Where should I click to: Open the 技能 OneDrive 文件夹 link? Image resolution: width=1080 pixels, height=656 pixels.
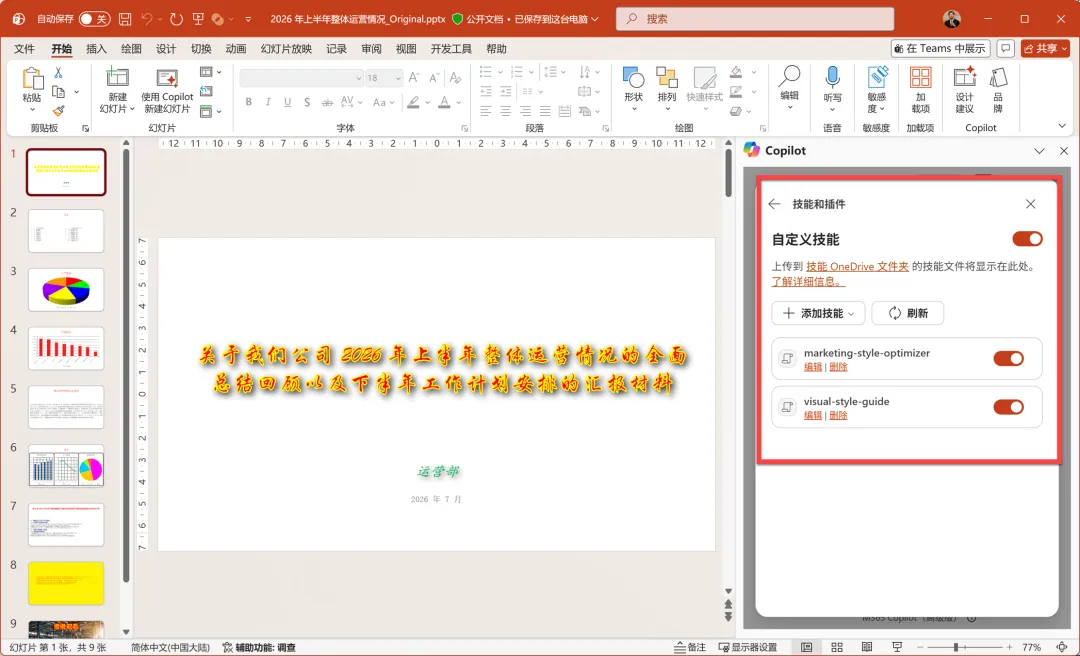pos(857,267)
